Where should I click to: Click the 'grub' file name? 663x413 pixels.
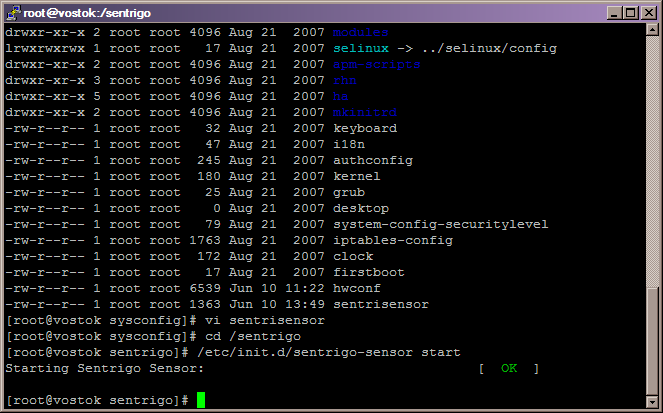pyautogui.click(x=348, y=193)
